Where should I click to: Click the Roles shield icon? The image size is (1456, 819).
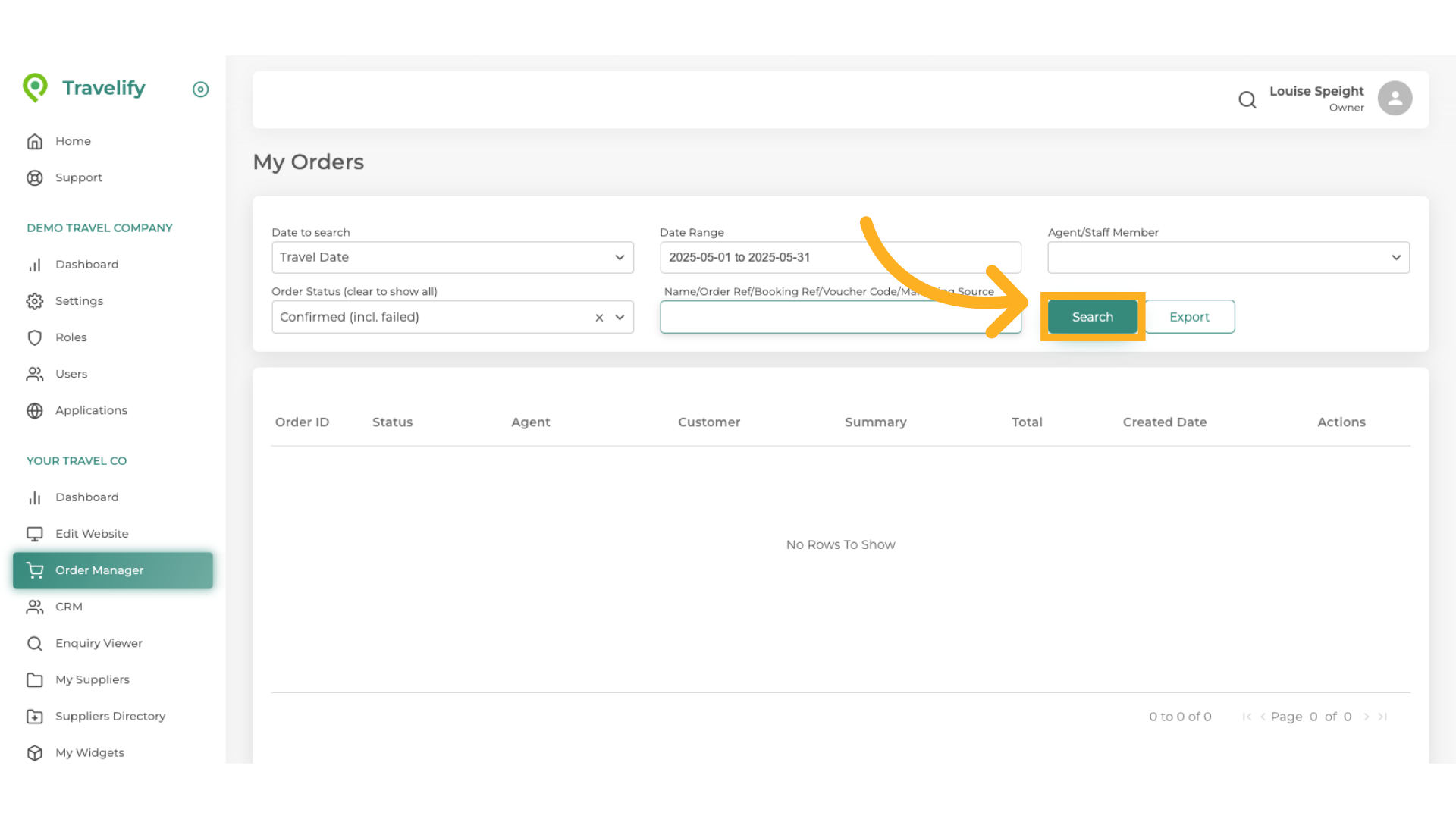click(x=35, y=337)
